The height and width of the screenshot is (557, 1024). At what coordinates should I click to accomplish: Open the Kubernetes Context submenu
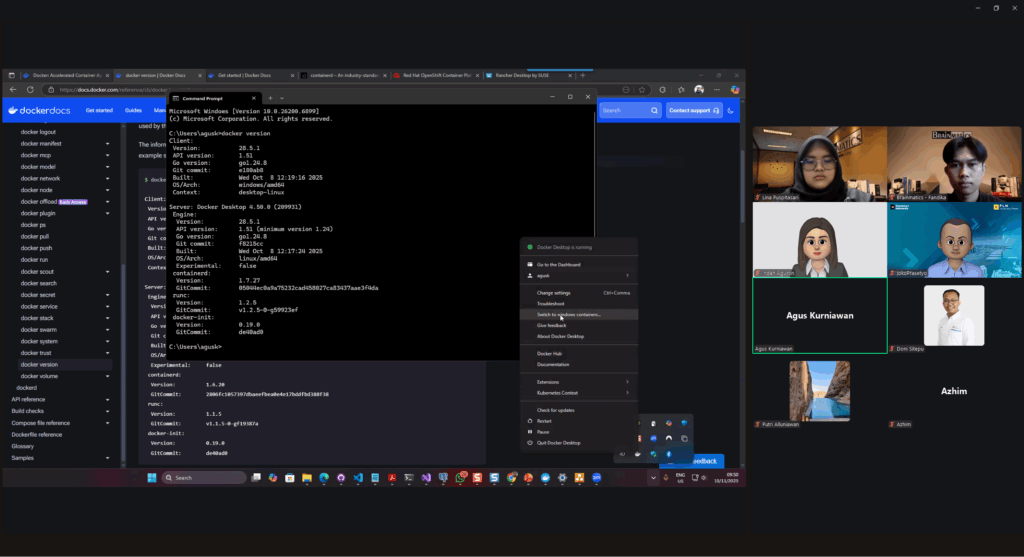[578, 393]
